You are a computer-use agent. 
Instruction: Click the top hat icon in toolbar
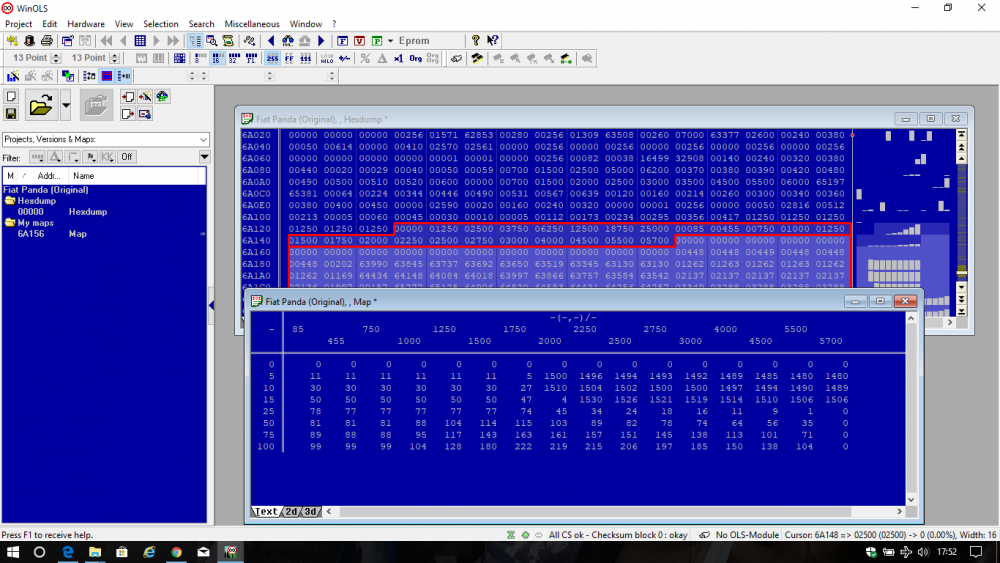(x=29, y=41)
